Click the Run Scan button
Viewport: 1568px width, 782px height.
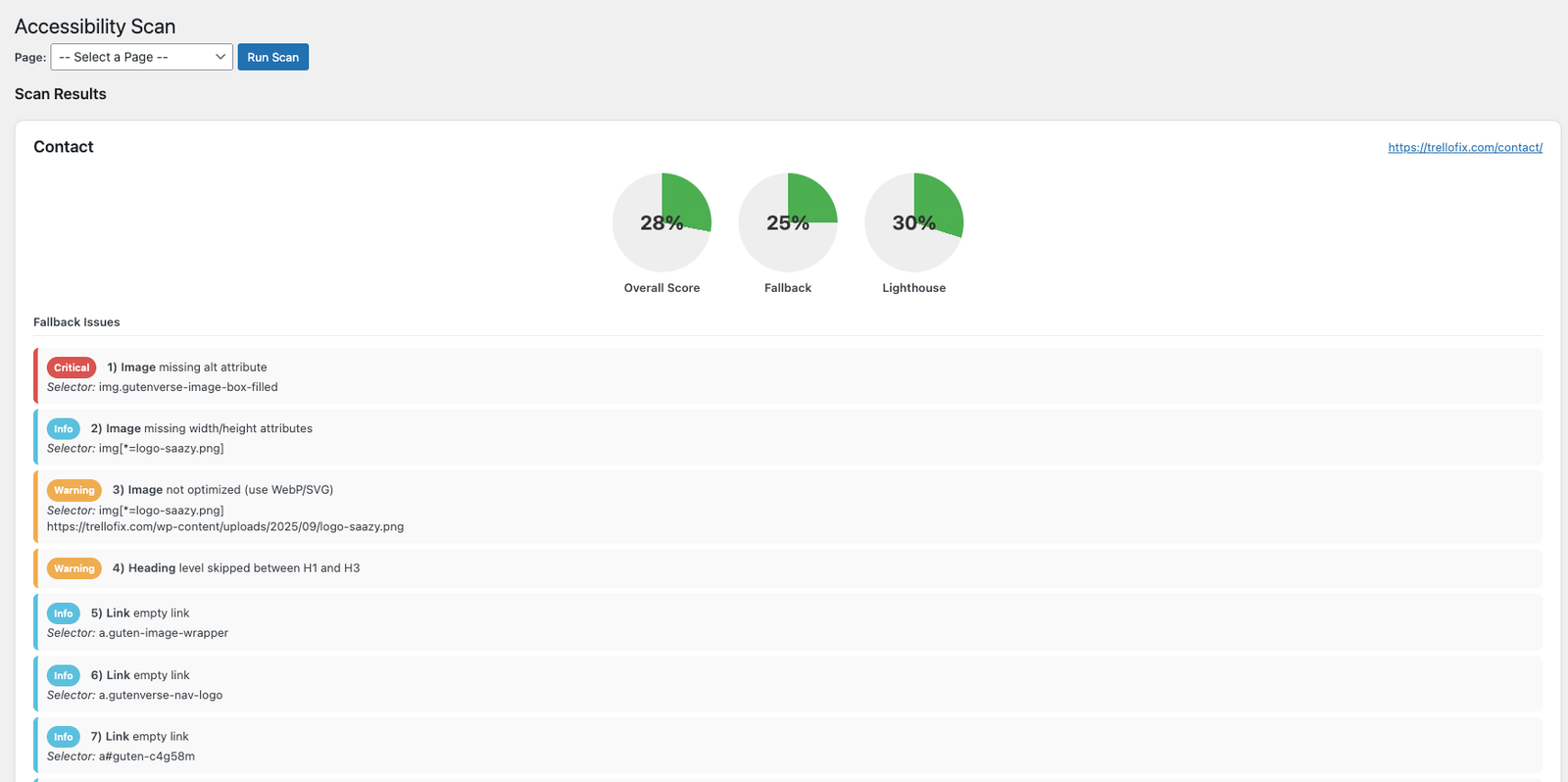[272, 57]
